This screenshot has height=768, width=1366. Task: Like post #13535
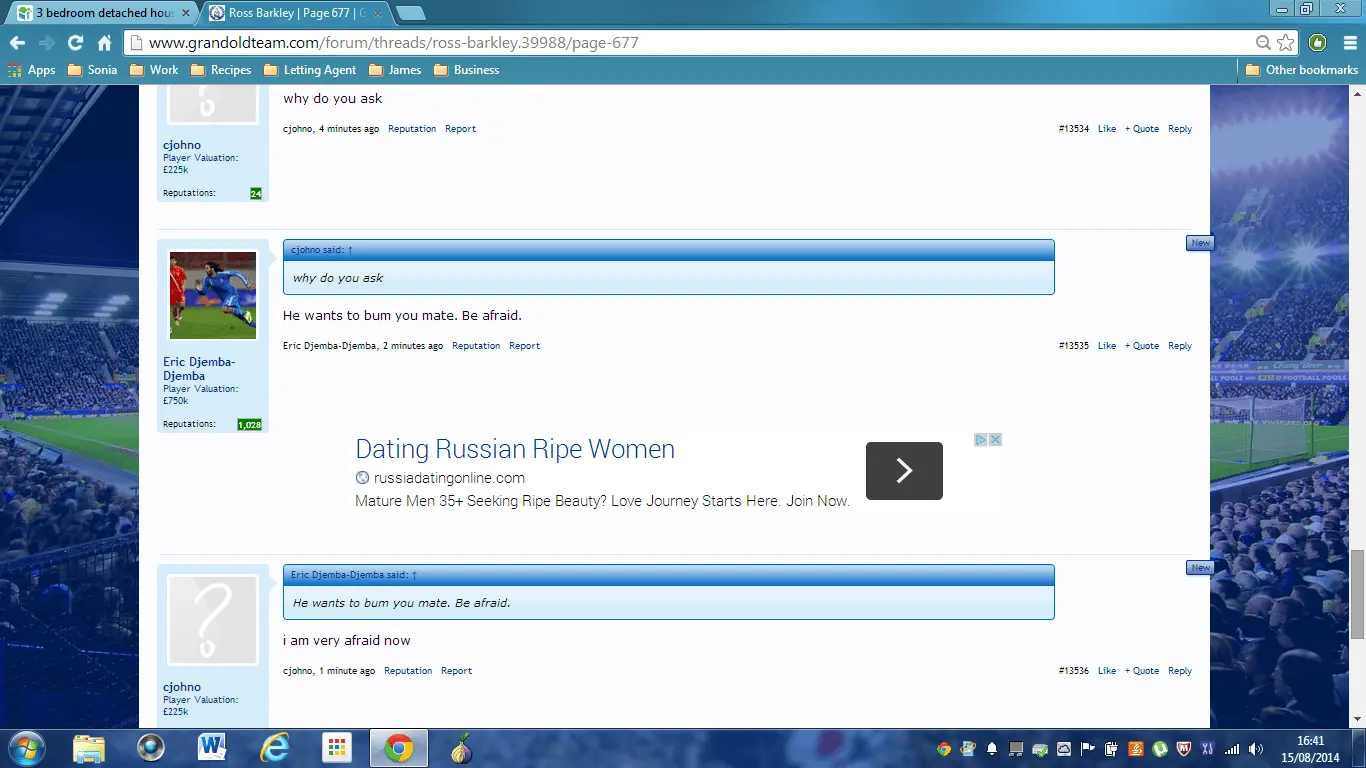(x=1106, y=346)
